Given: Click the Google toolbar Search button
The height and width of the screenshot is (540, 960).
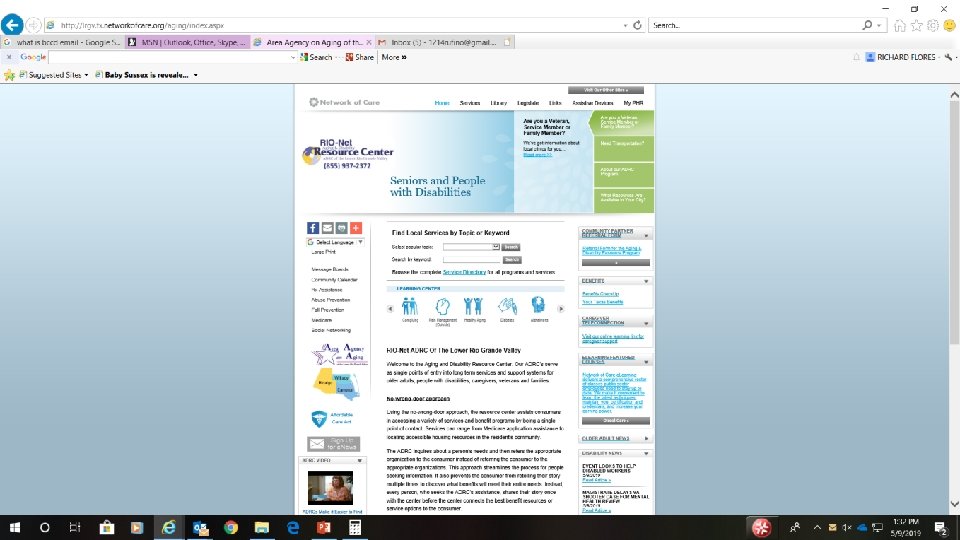Looking at the screenshot, I should [316, 57].
